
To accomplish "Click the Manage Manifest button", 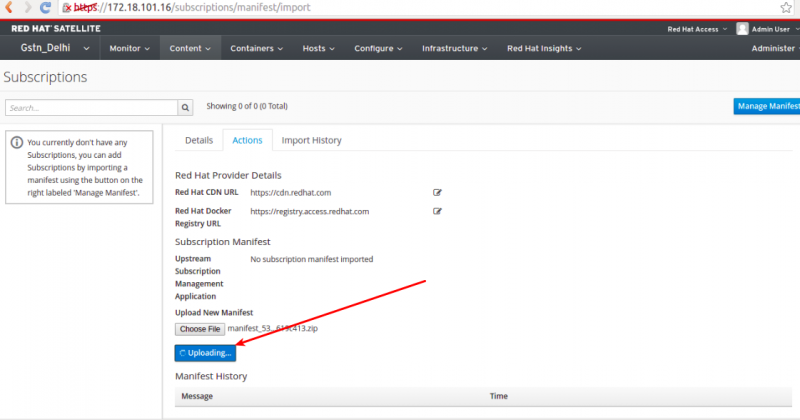I will click(x=766, y=106).
